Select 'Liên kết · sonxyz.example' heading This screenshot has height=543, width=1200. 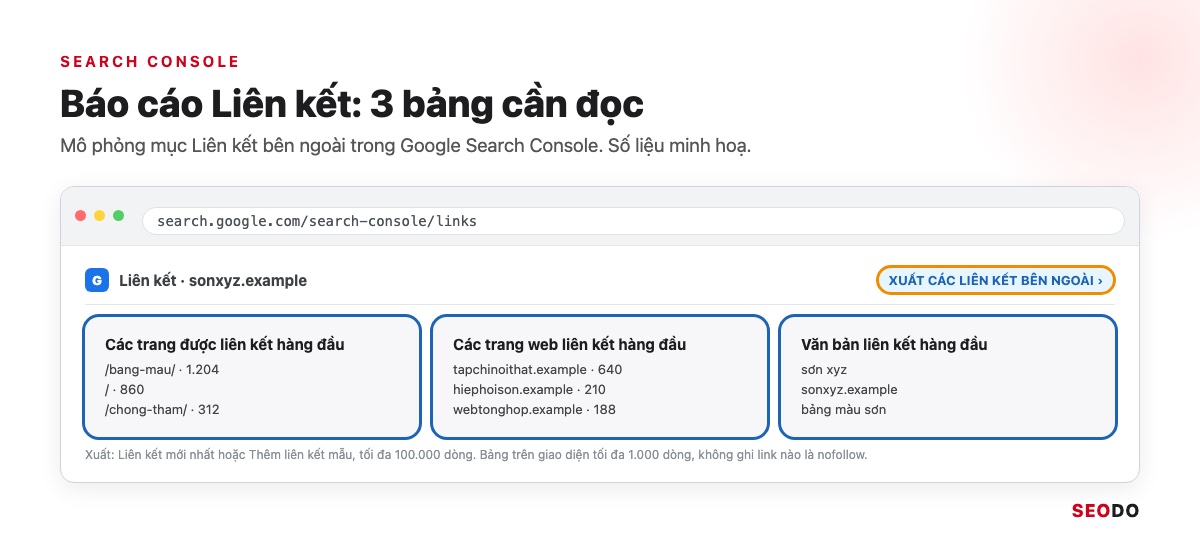213,281
